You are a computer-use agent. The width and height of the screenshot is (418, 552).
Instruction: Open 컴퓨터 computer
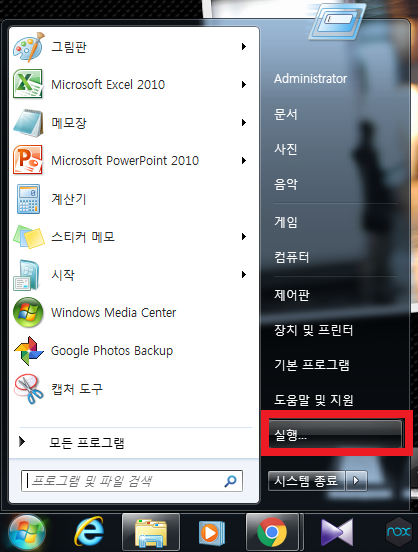pos(292,257)
